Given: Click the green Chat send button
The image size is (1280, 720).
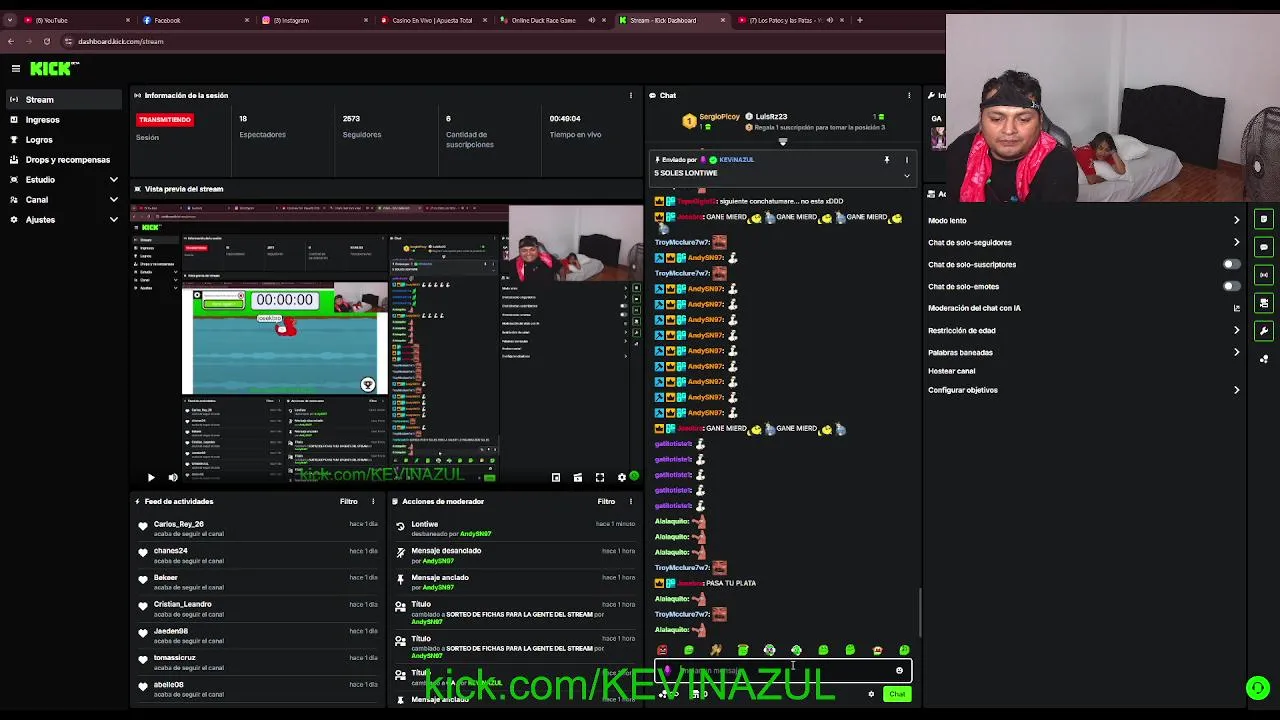Looking at the screenshot, I should point(897,694).
